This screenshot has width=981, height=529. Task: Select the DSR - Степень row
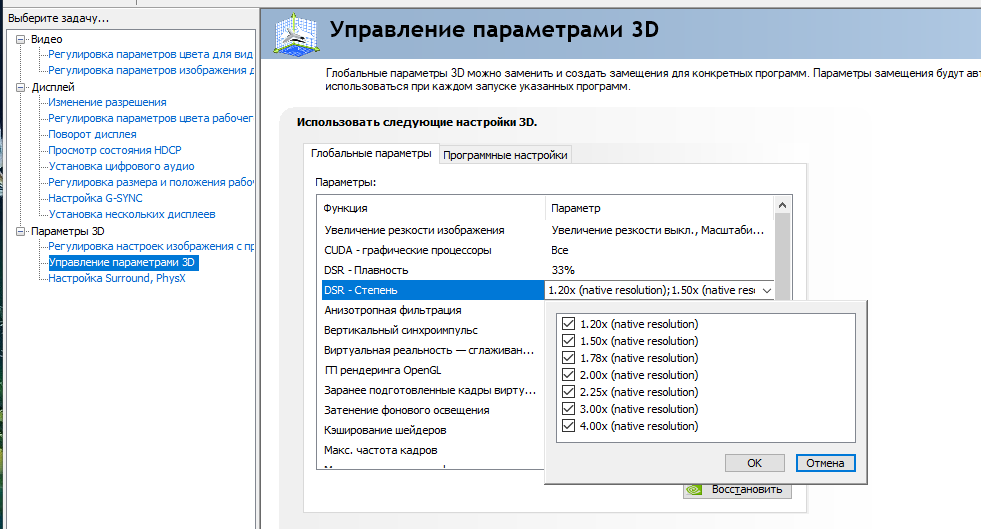pyautogui.click(x=433, y=290)
